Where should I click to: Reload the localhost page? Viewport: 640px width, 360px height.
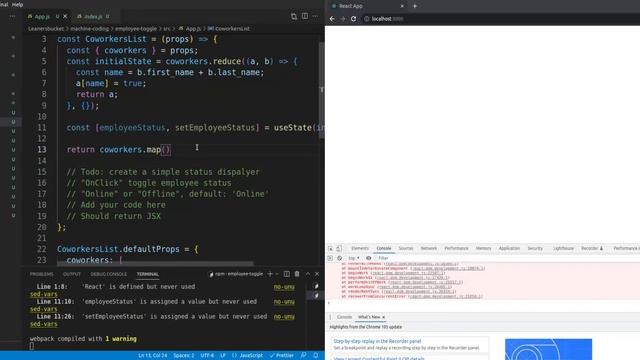[353, 19]
